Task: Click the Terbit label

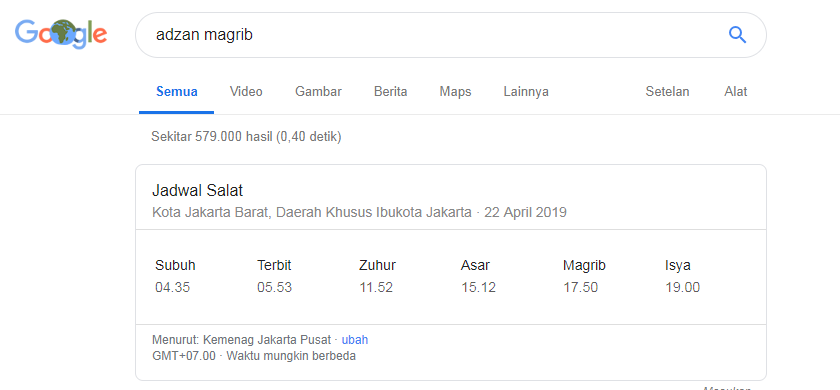Action: click(x=274, y=265)
